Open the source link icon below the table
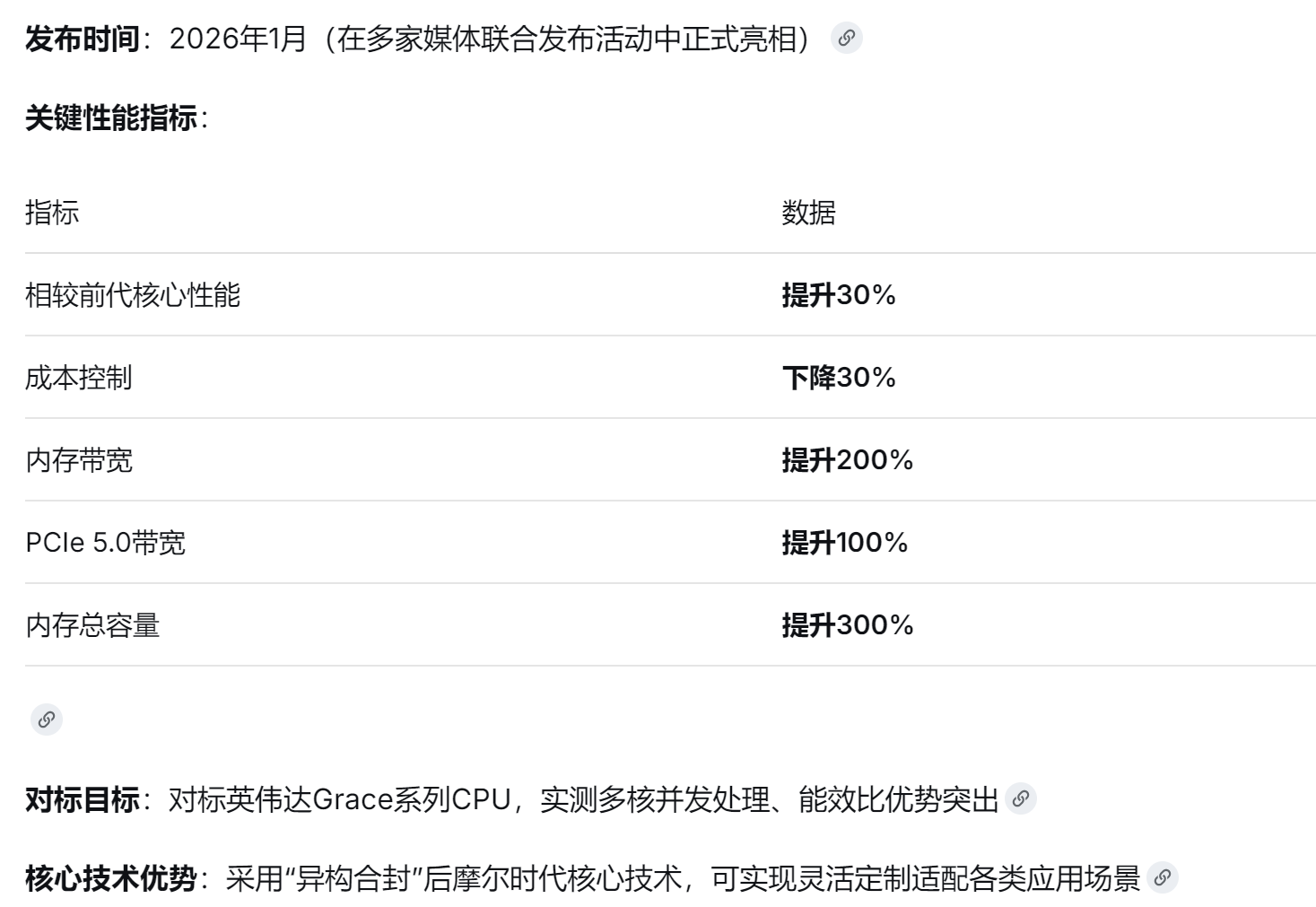This screenshot has height=907, width=1316. tap(47, 719)
